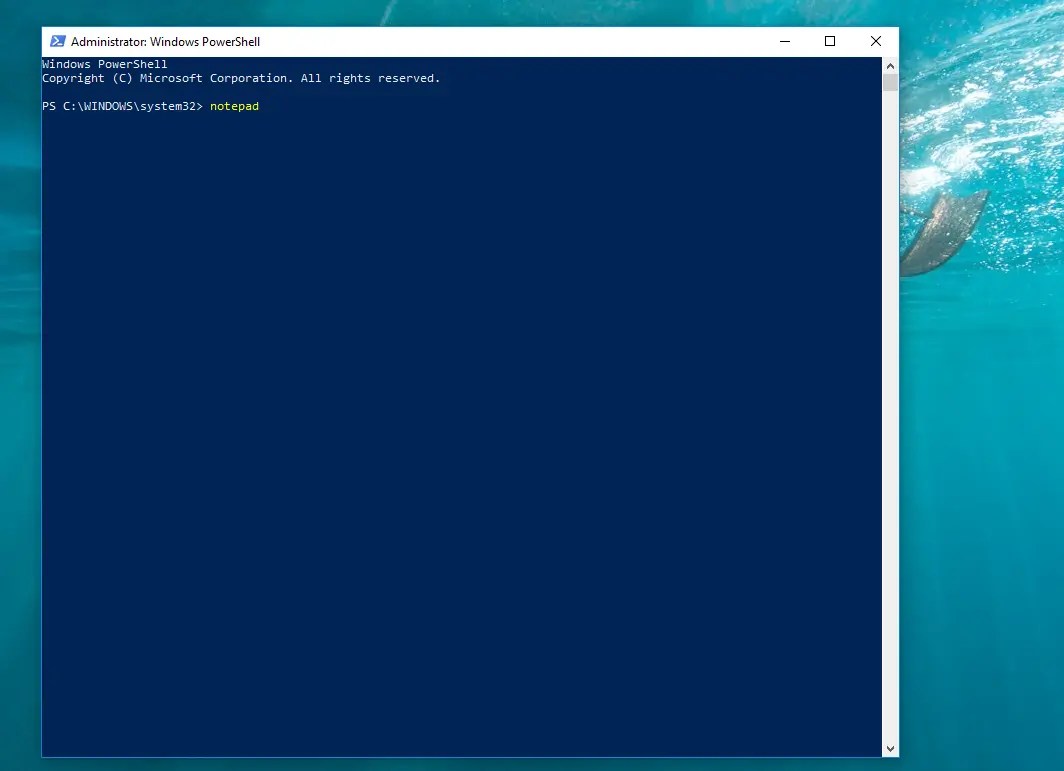Viewport: 1064px width, 771px height.
Task: Click the scrollbar up arrow
Action: 889,64
